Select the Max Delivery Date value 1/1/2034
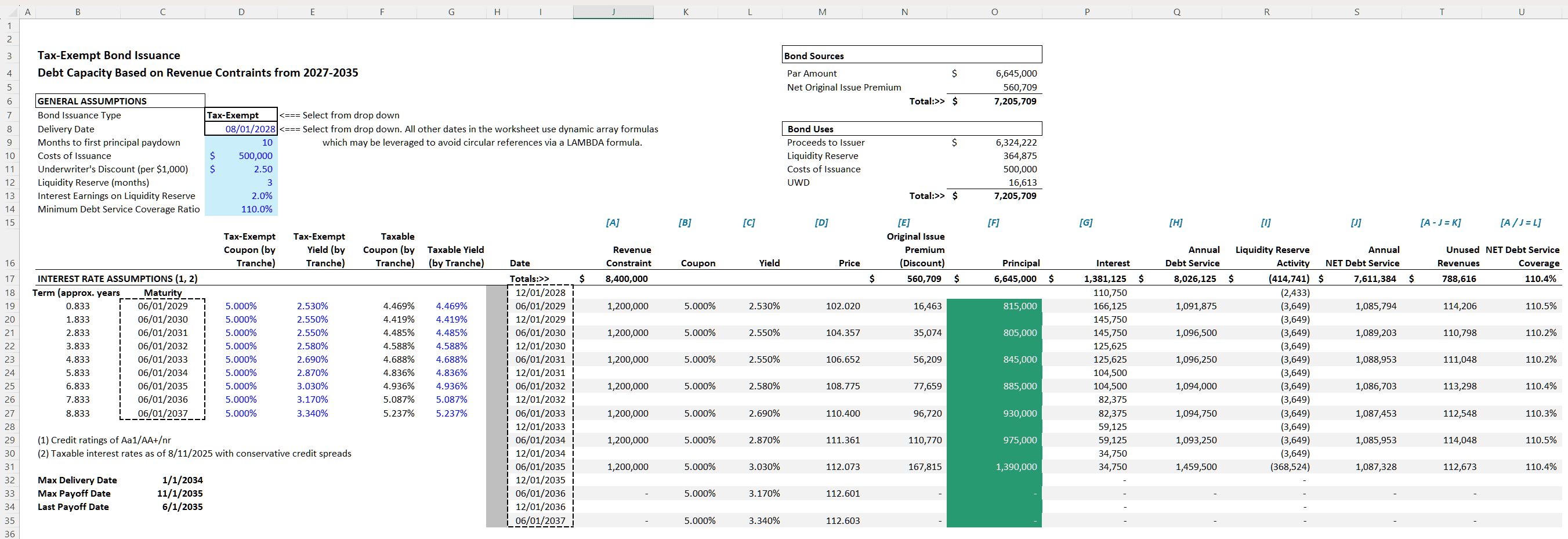This screenshot has width=1568, height=539. pos(183,480)
